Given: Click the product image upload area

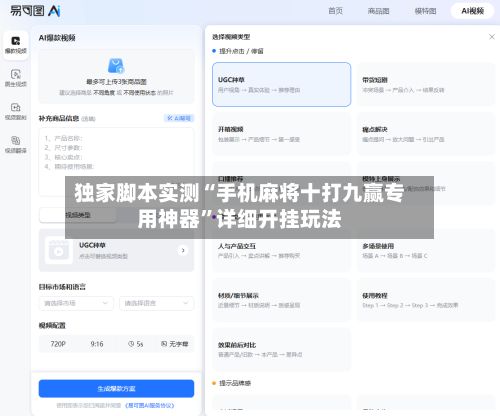Looking at the screenshot, I should pos(116,76).
